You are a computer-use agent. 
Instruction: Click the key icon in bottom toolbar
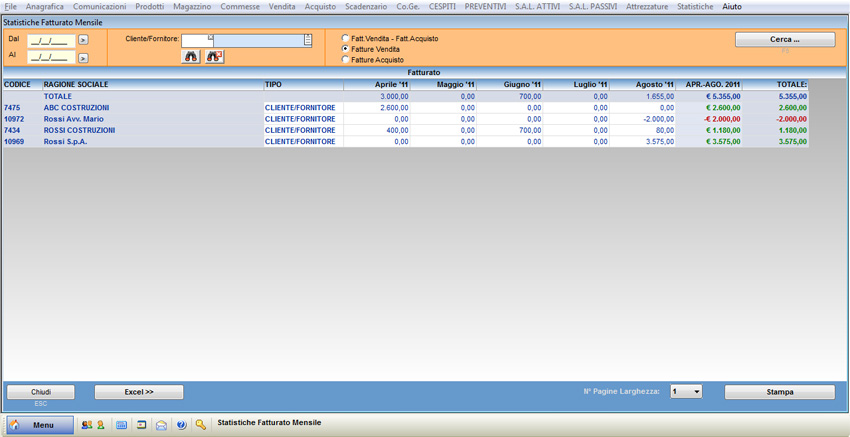(201, 425)
